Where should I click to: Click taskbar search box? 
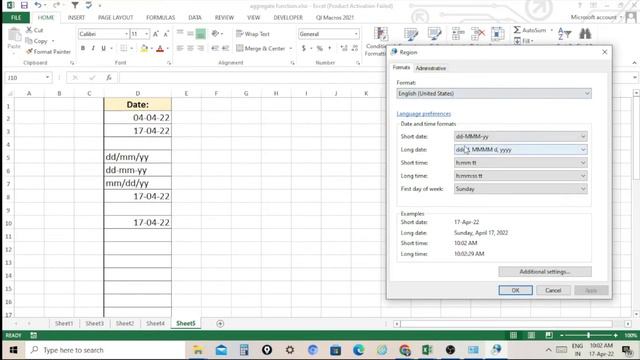pos(106,350)
